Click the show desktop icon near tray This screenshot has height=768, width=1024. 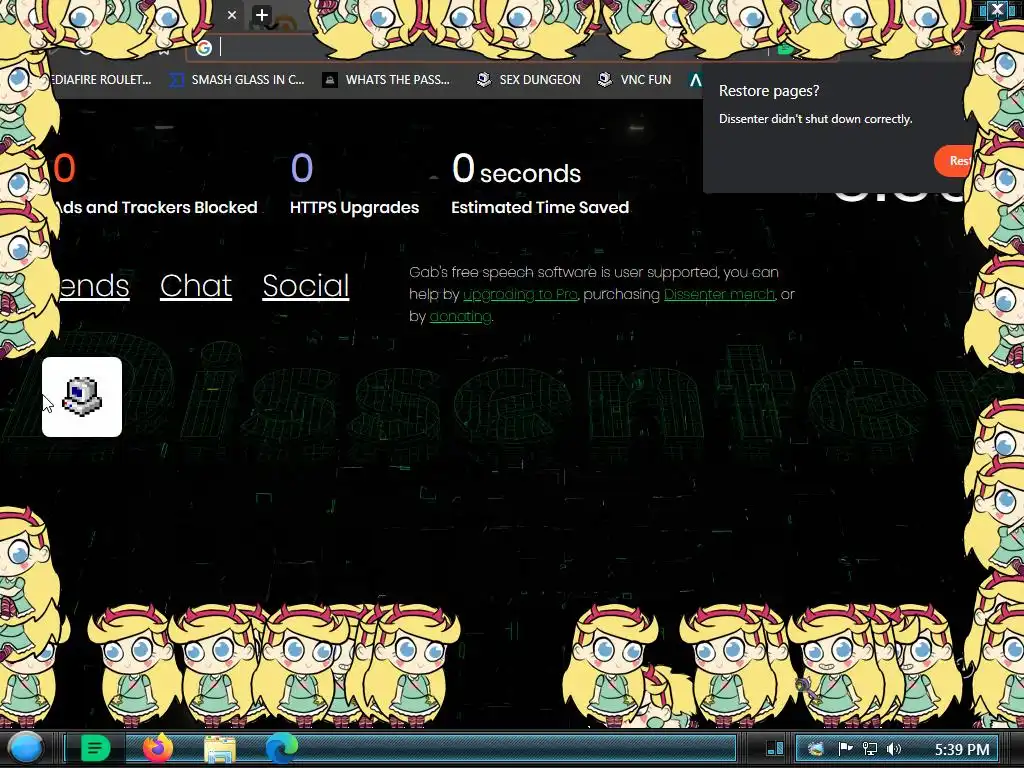click(x=775, y=748)
